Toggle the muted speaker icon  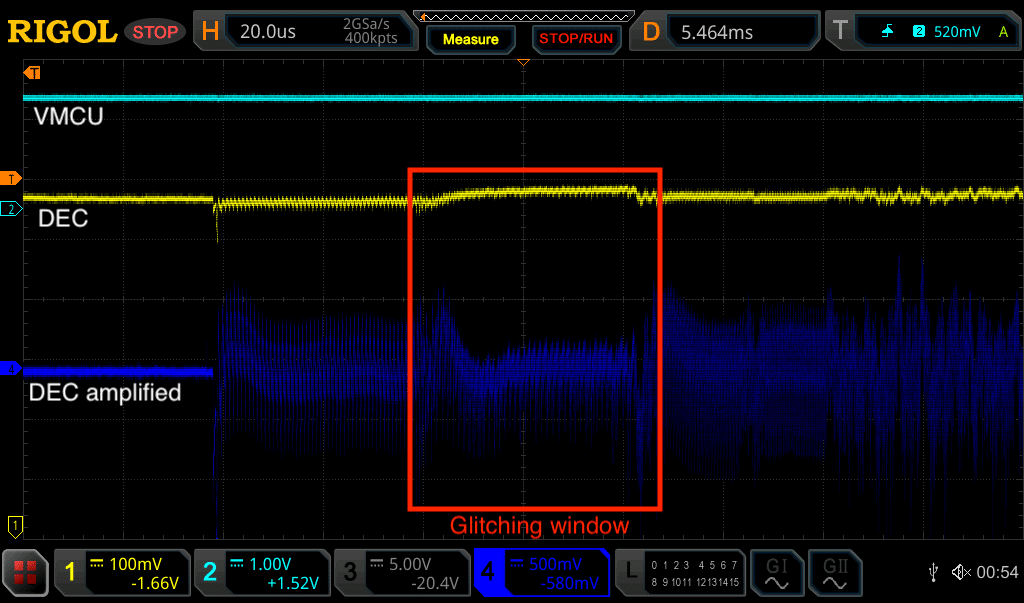pyautogui.click(x=960, y=572)
